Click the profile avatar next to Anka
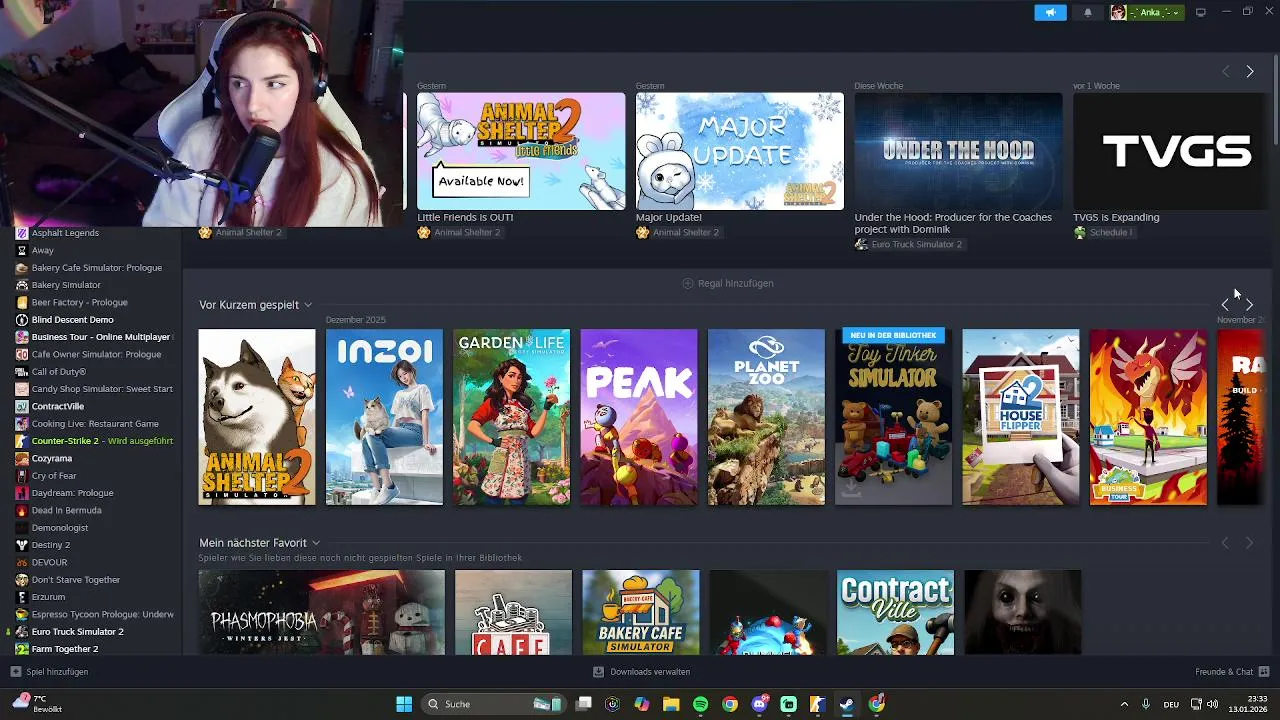 tap(1118, 12)
